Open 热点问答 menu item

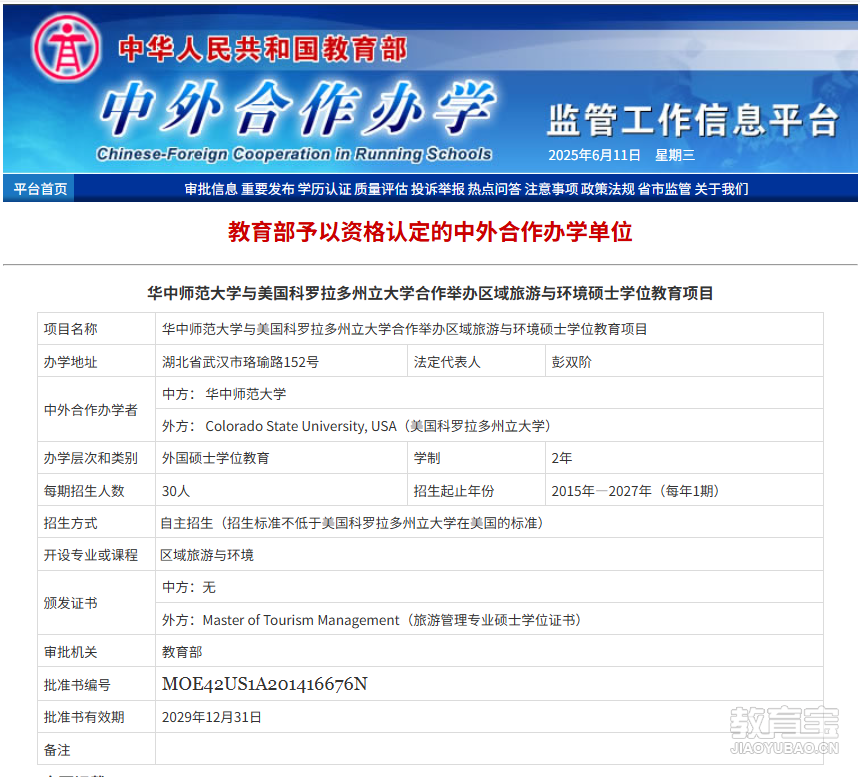(x=494, y=189)
